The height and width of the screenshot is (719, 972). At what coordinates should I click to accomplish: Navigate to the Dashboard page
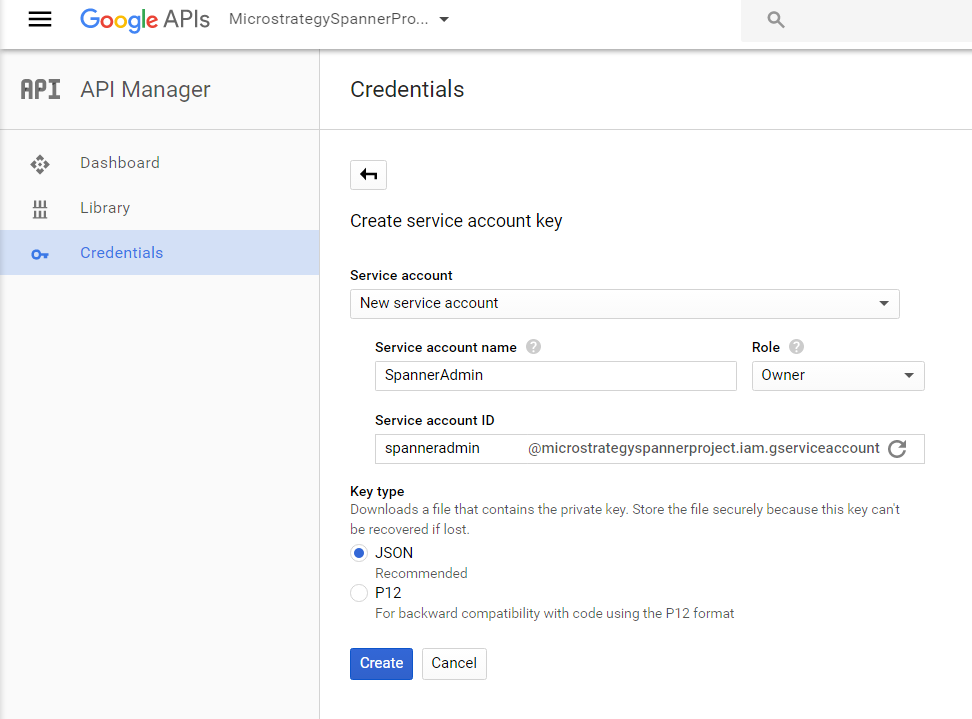click(x=119, y=163)
